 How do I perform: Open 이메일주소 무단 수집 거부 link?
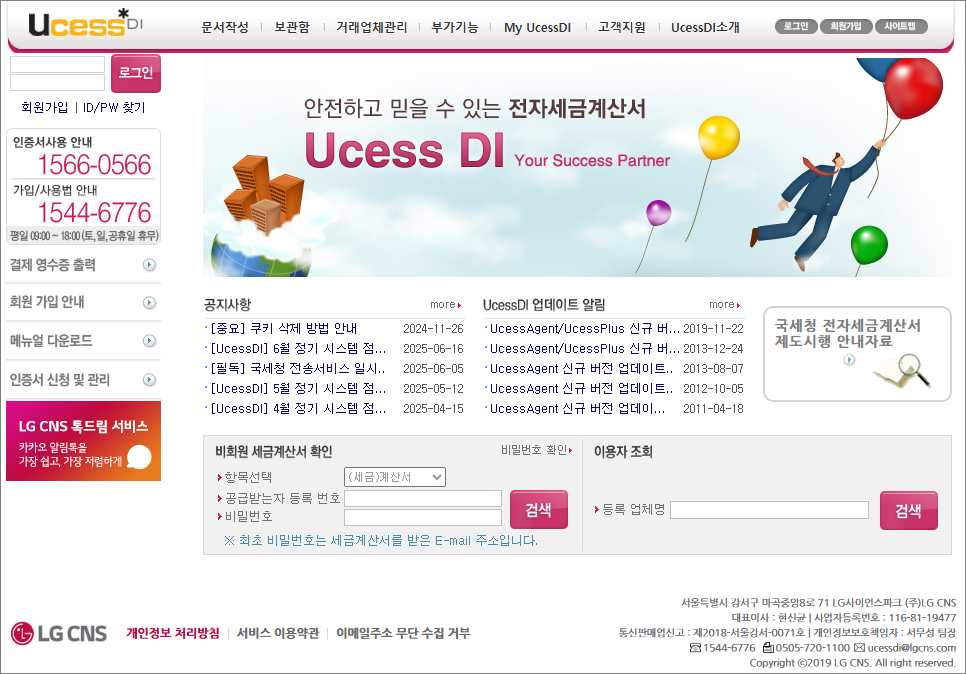(403, 633)
